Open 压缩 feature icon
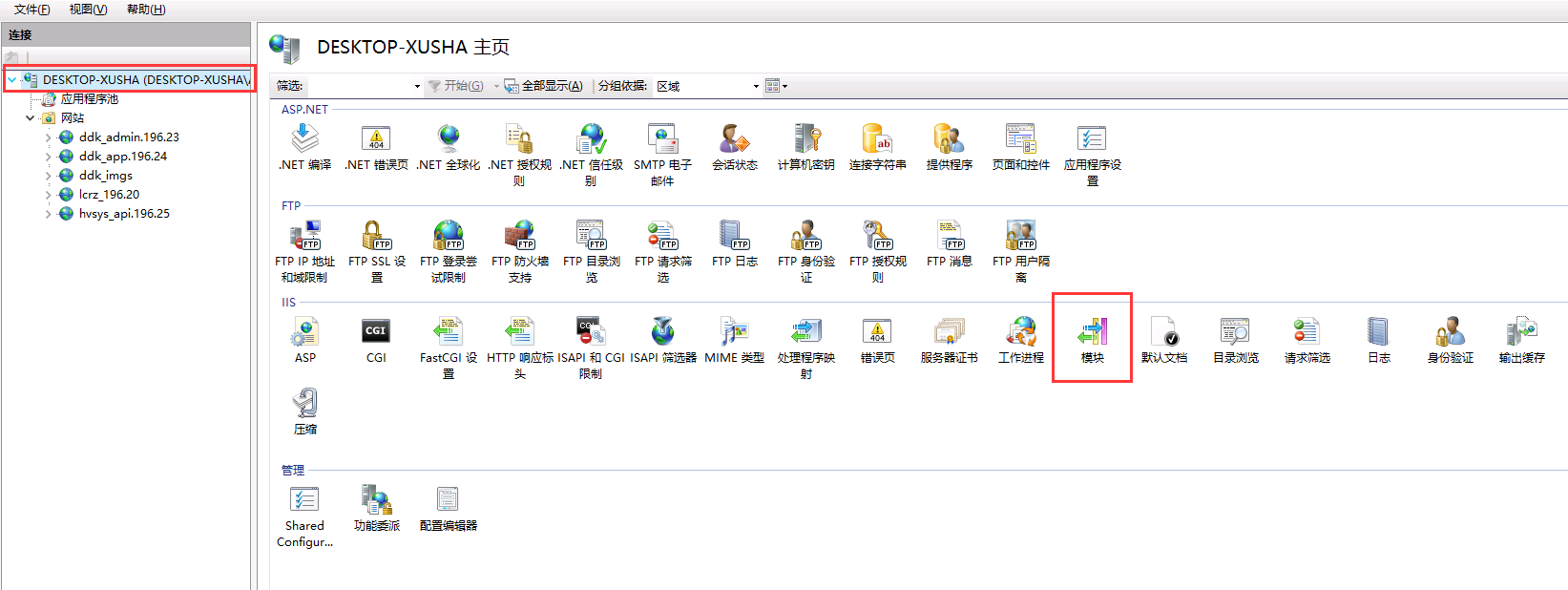The height and width of the screenshot is (590, 1568). coord(305,412)
